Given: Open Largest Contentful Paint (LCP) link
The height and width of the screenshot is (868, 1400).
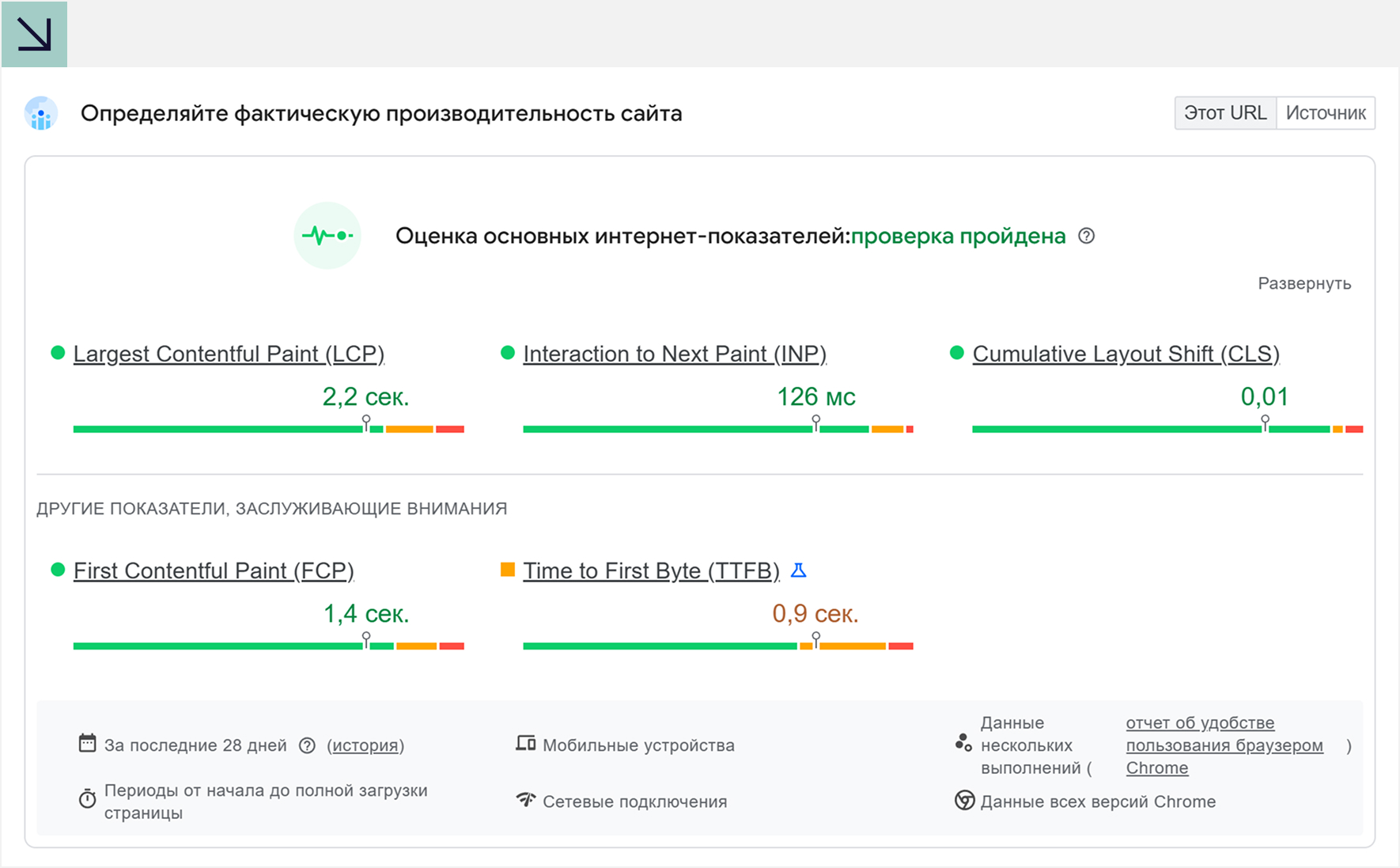Looking at the screenshot, I should [x=229, y=354].
